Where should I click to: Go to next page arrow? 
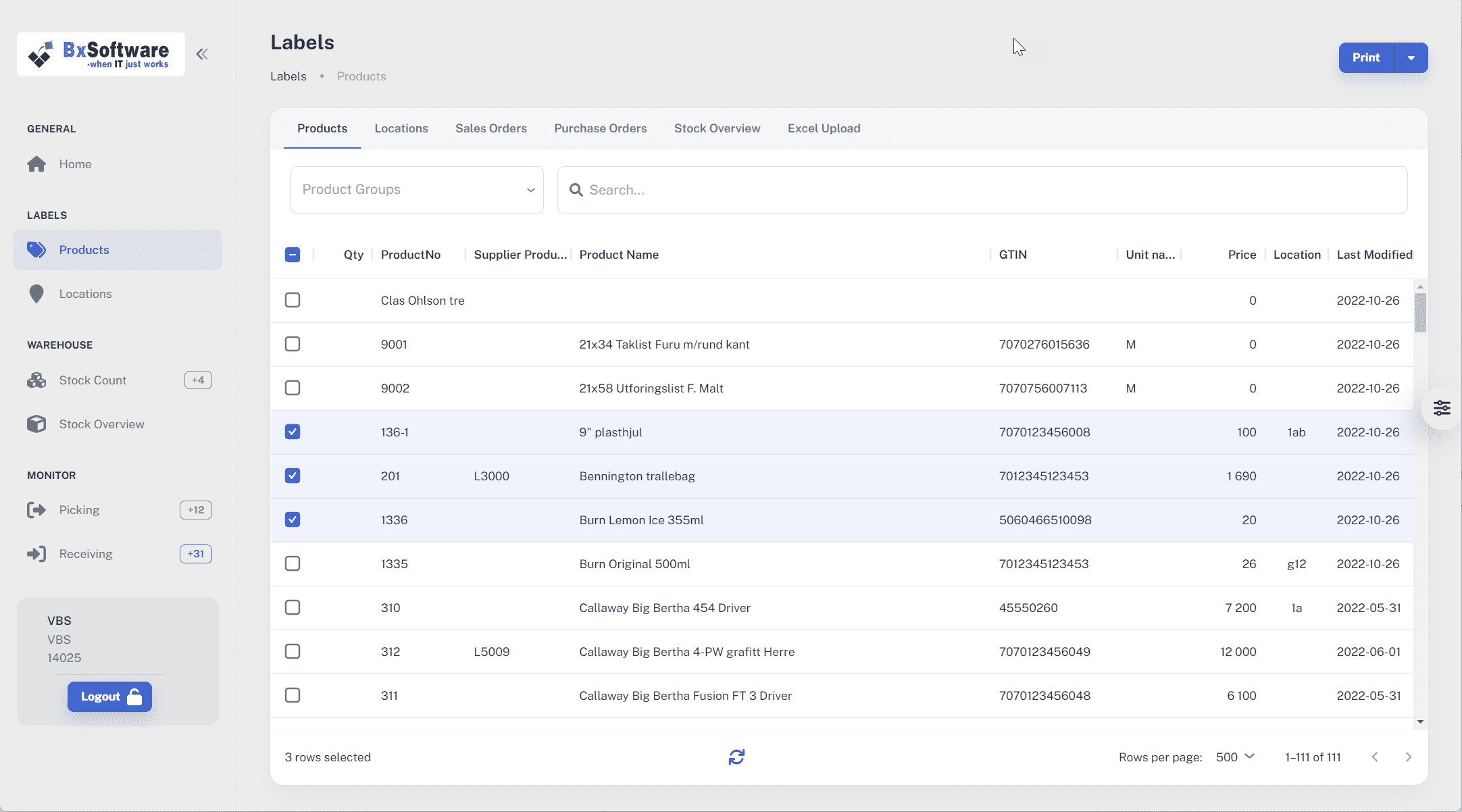coord(1409,757)
